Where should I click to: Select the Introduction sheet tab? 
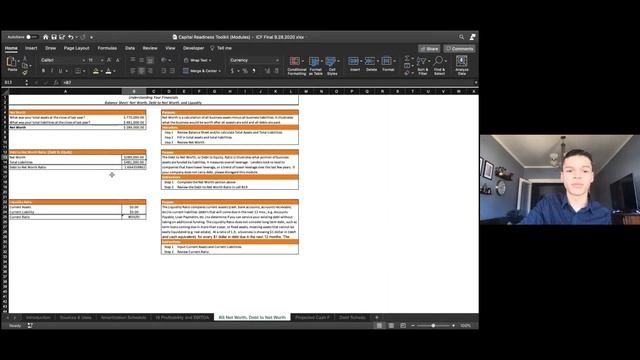[38, 318]
